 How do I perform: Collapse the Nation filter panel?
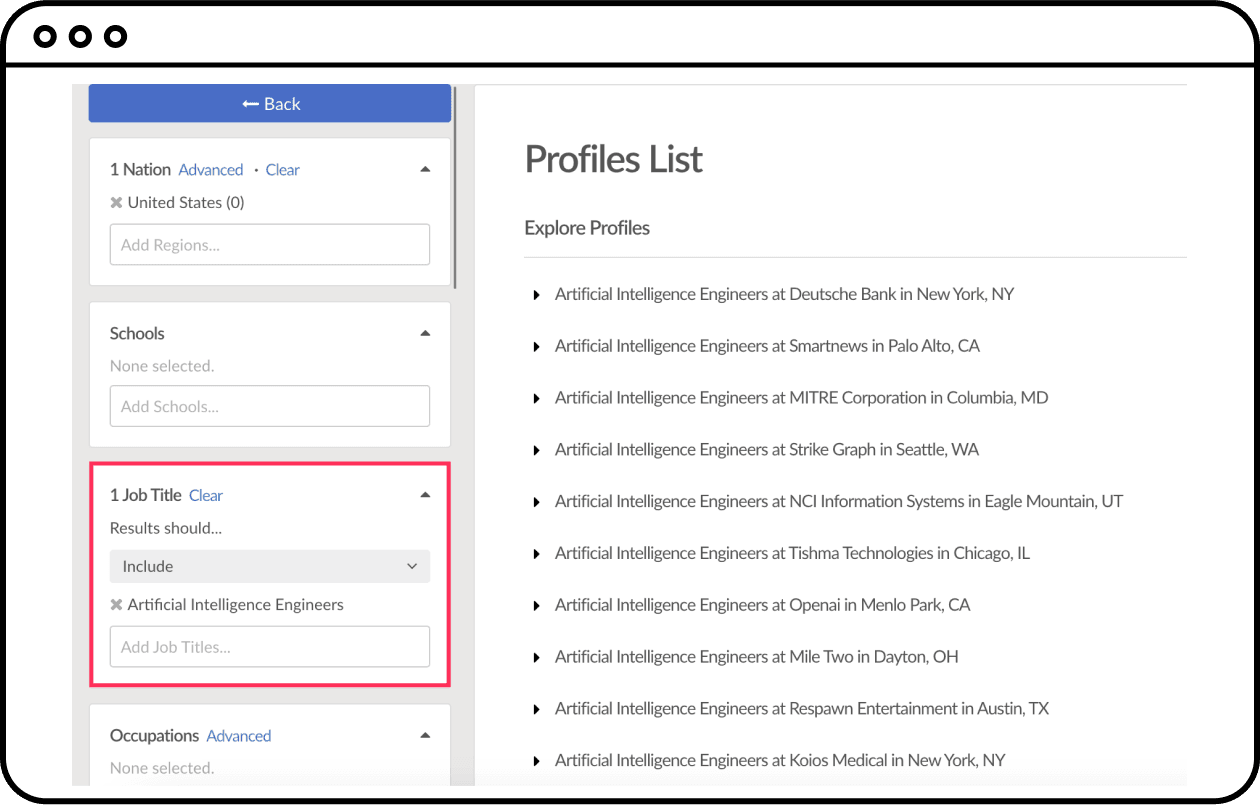(425, 170)
